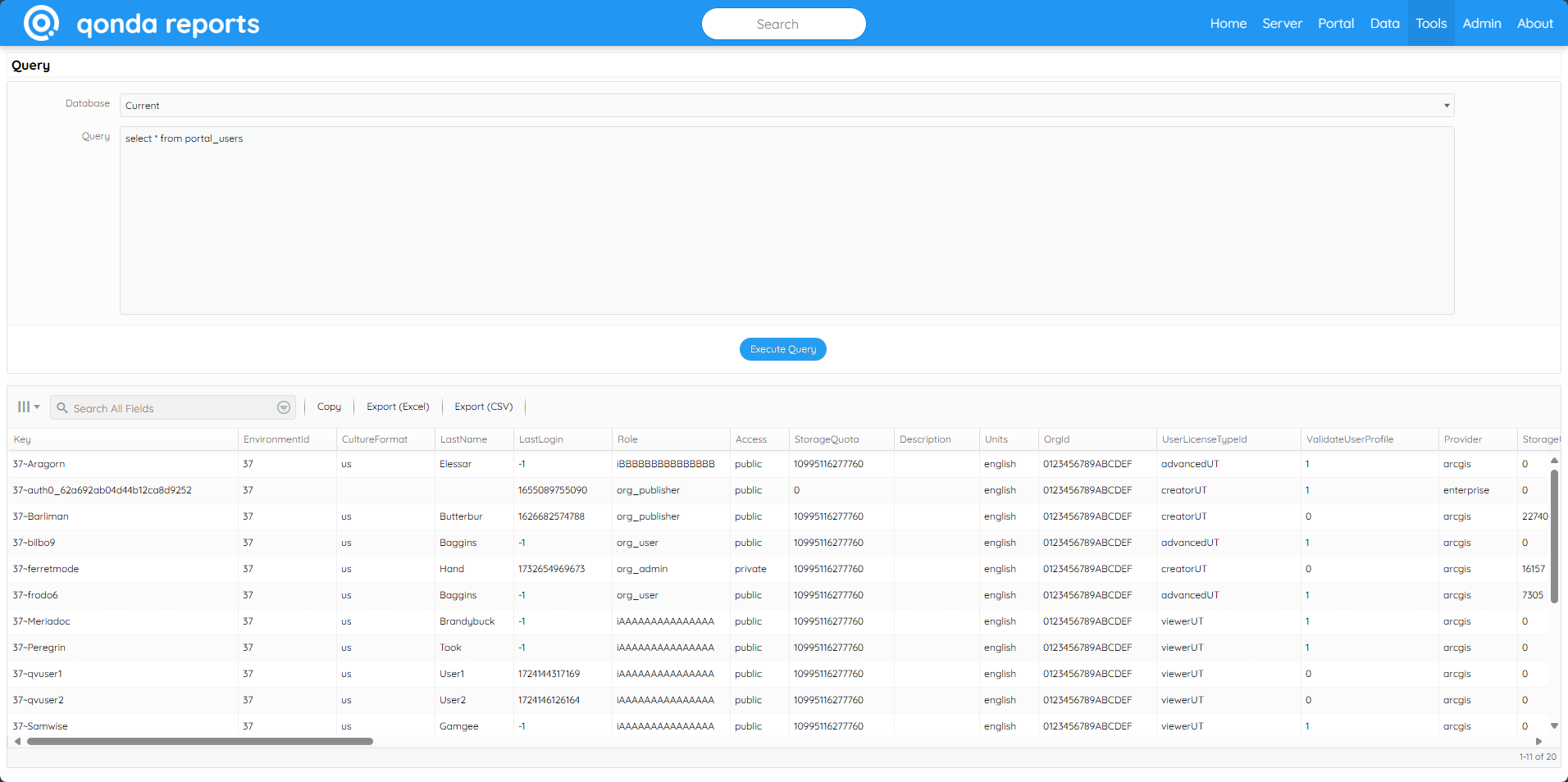This screenshot has height=782, width=1568.
Task: Click the qonda reports logo icon
Action: [x=39, y=23]
